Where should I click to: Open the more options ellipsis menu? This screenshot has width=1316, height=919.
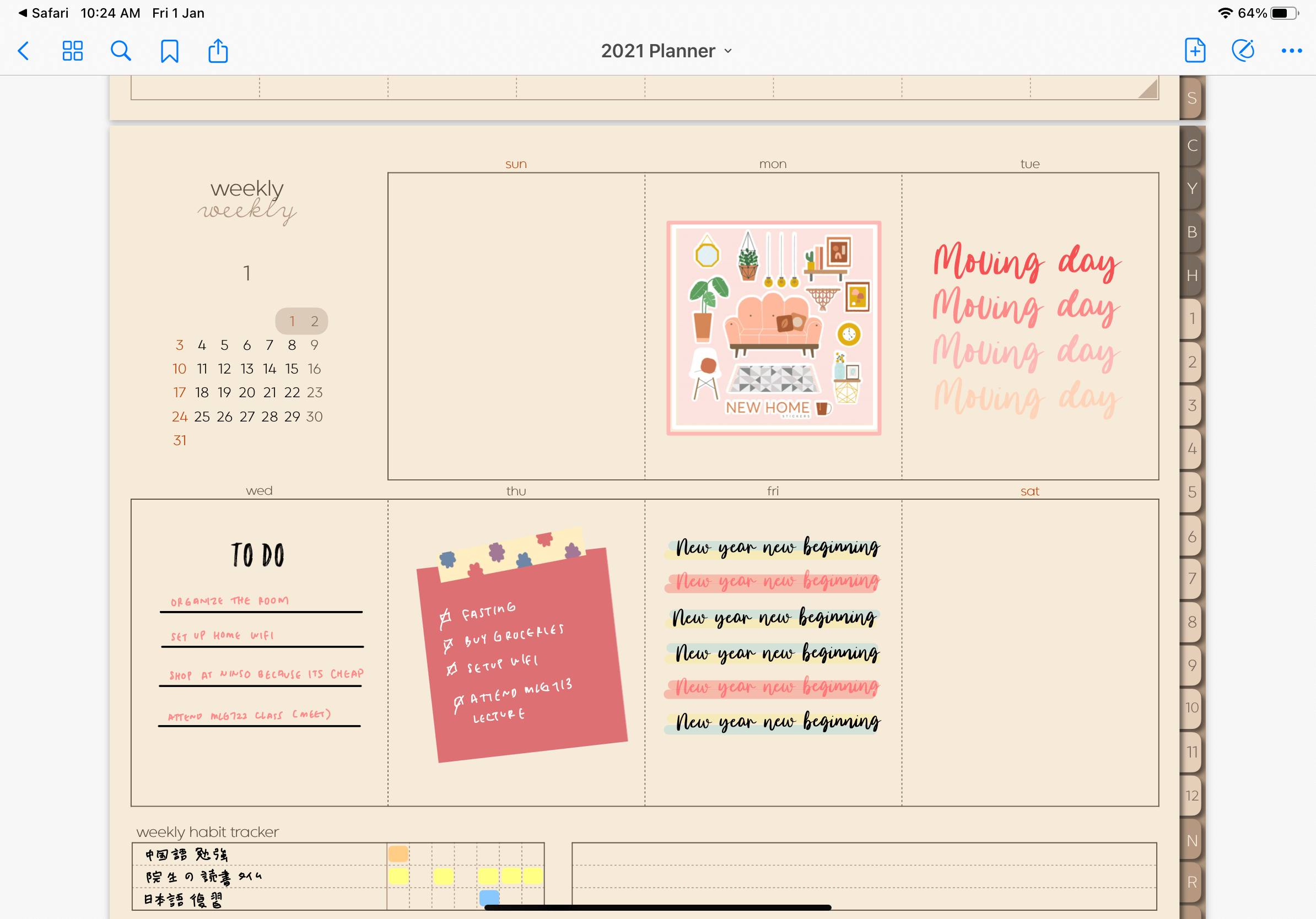1291,51
